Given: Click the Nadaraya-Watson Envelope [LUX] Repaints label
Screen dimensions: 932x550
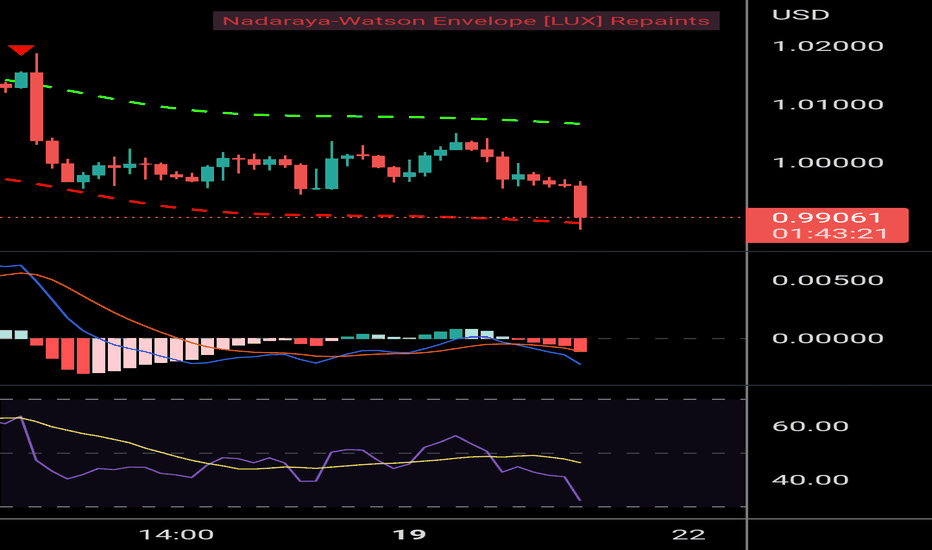Looking at the screenshot, I should point(466,21).
